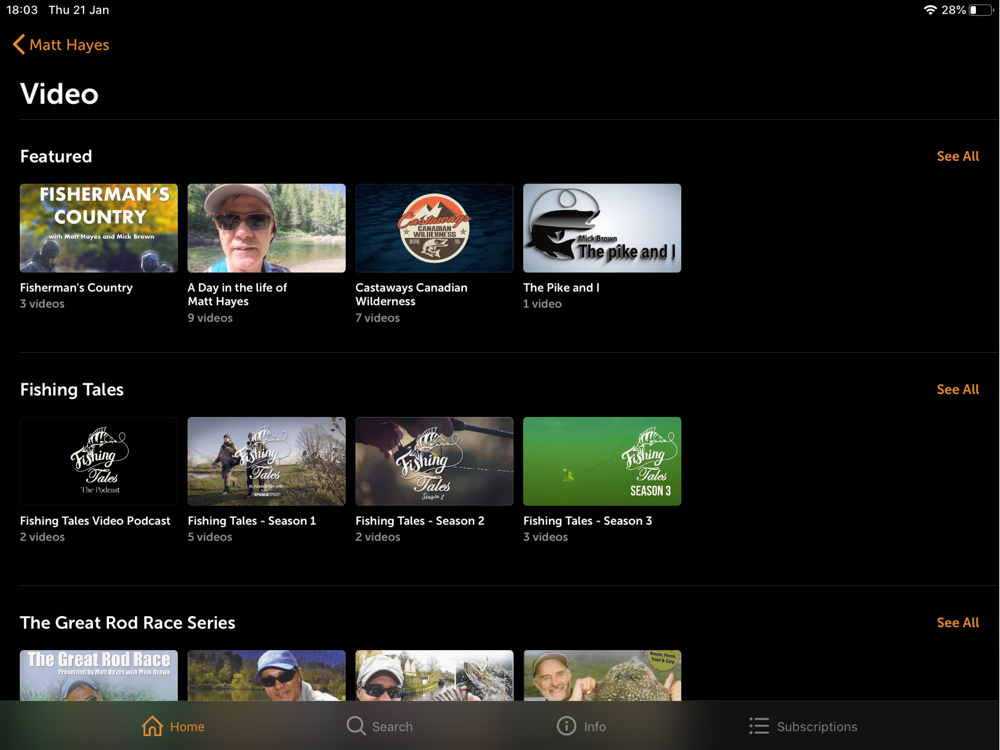Tap the Info circle icon
Screen dimensions: 1000x750
(x=566, y=726)
